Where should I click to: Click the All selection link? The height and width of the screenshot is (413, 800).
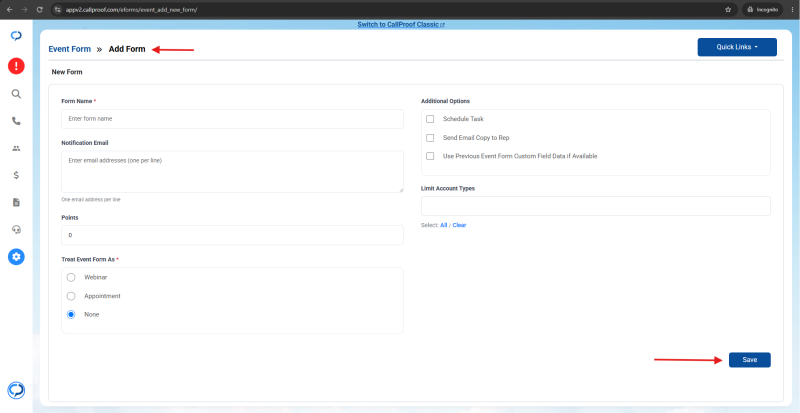tap(443, 225)
